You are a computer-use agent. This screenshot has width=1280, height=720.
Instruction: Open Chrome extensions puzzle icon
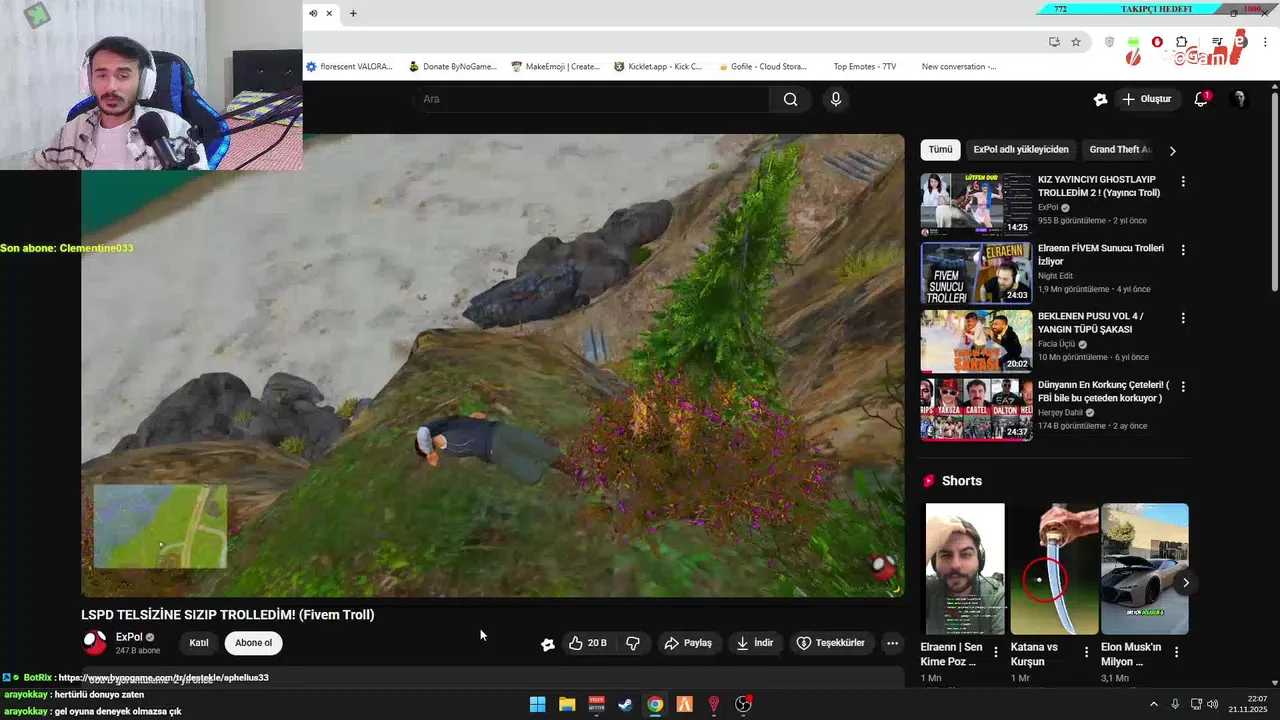point(1181,42)
